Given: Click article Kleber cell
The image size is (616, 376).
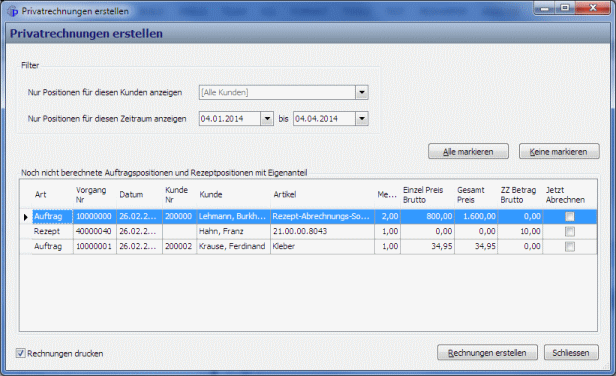Looking at the screenshot, I should coord(323,246).
